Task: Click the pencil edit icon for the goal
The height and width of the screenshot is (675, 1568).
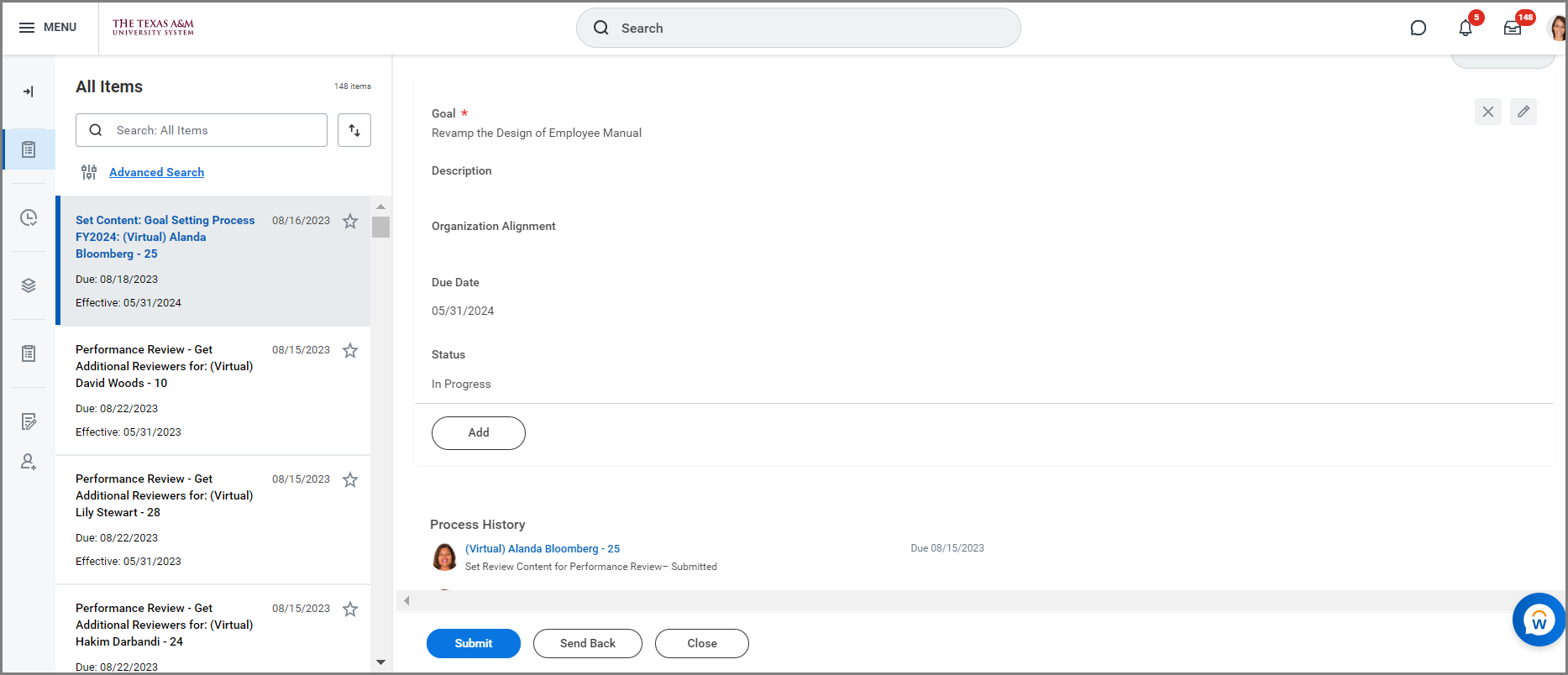Action: tap(1523, 112)
